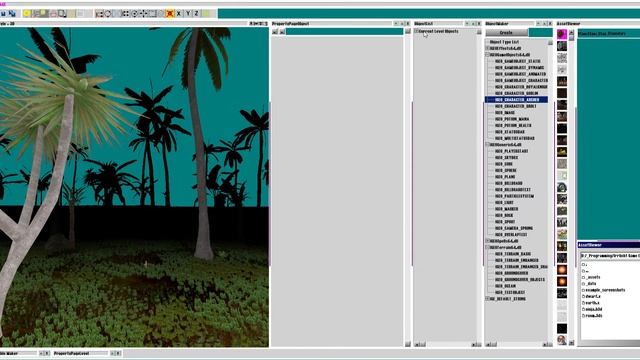Collapse the GameObjects dll tree node
The width and height of the screenshot is (640, 360).
487,55
